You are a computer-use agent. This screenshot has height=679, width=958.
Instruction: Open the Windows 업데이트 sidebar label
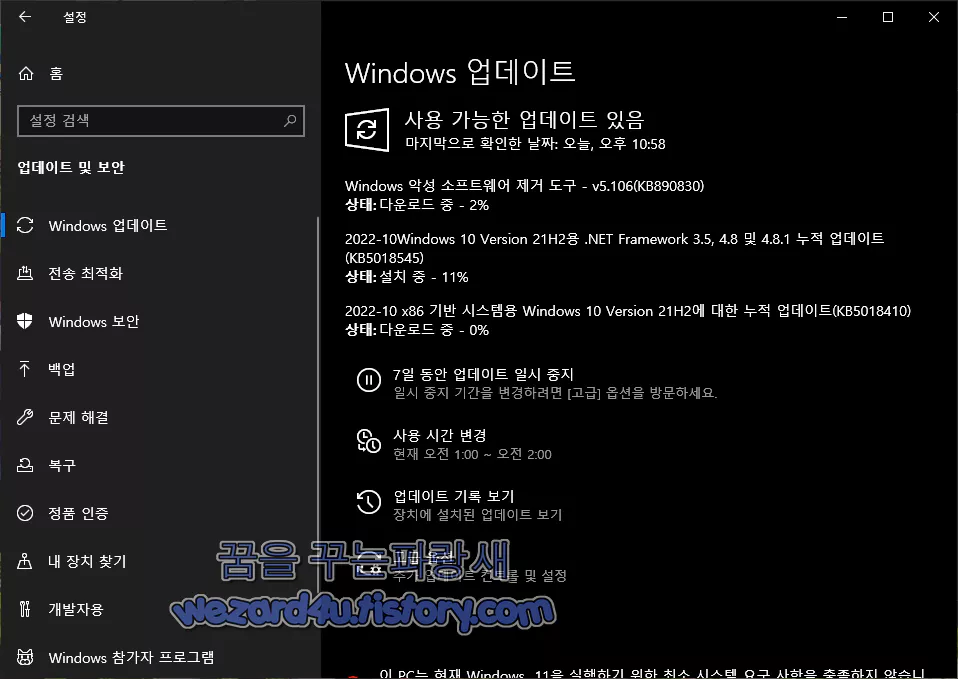click(108, 226)
